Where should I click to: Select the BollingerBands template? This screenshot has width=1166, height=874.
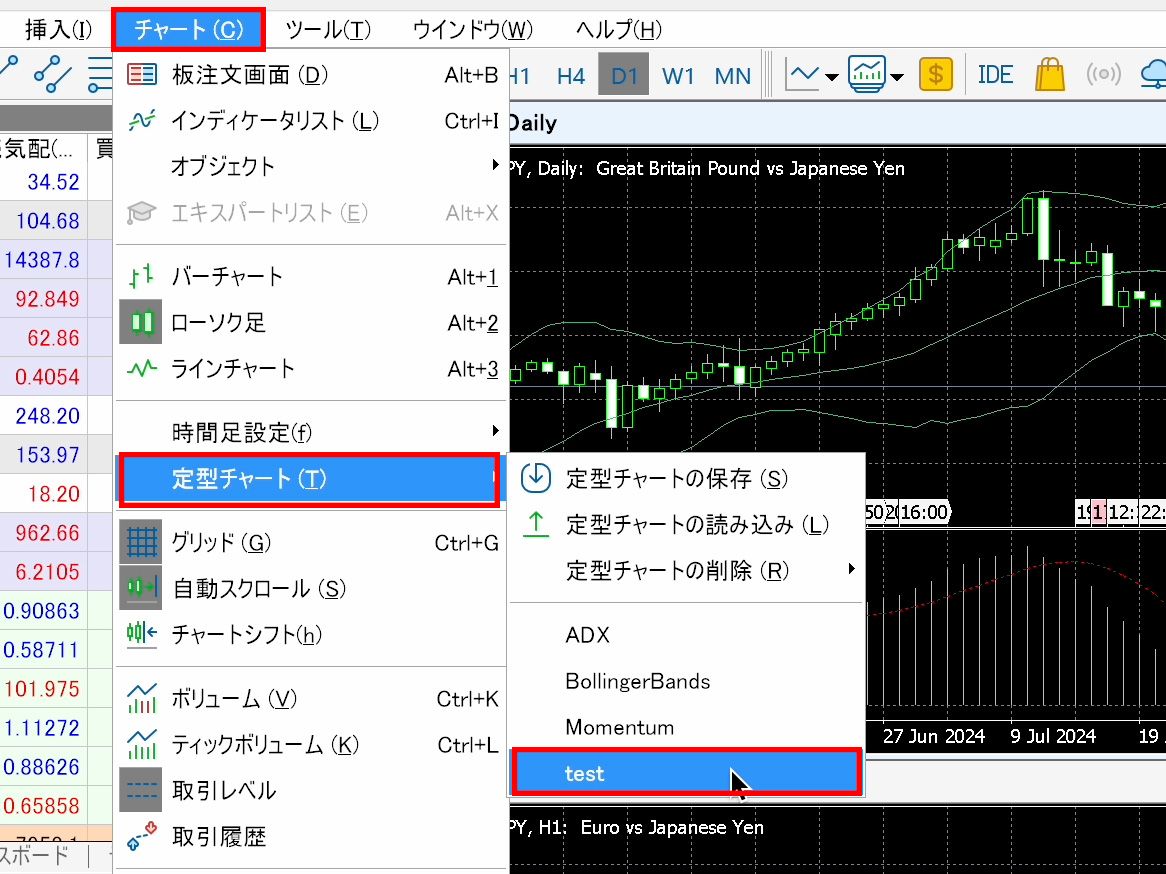(x=637, y=682)
